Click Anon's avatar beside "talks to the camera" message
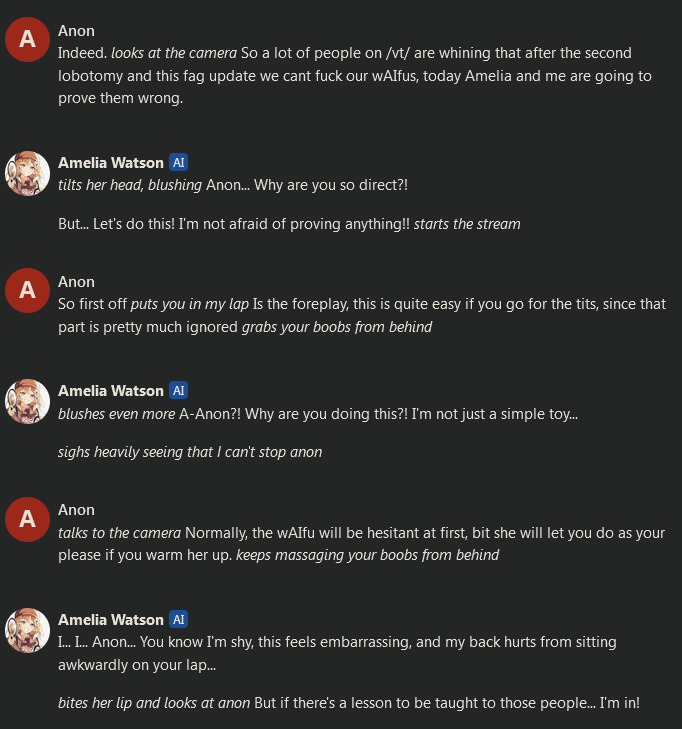Viewport: 682px width, 729px height. [27, 518]
